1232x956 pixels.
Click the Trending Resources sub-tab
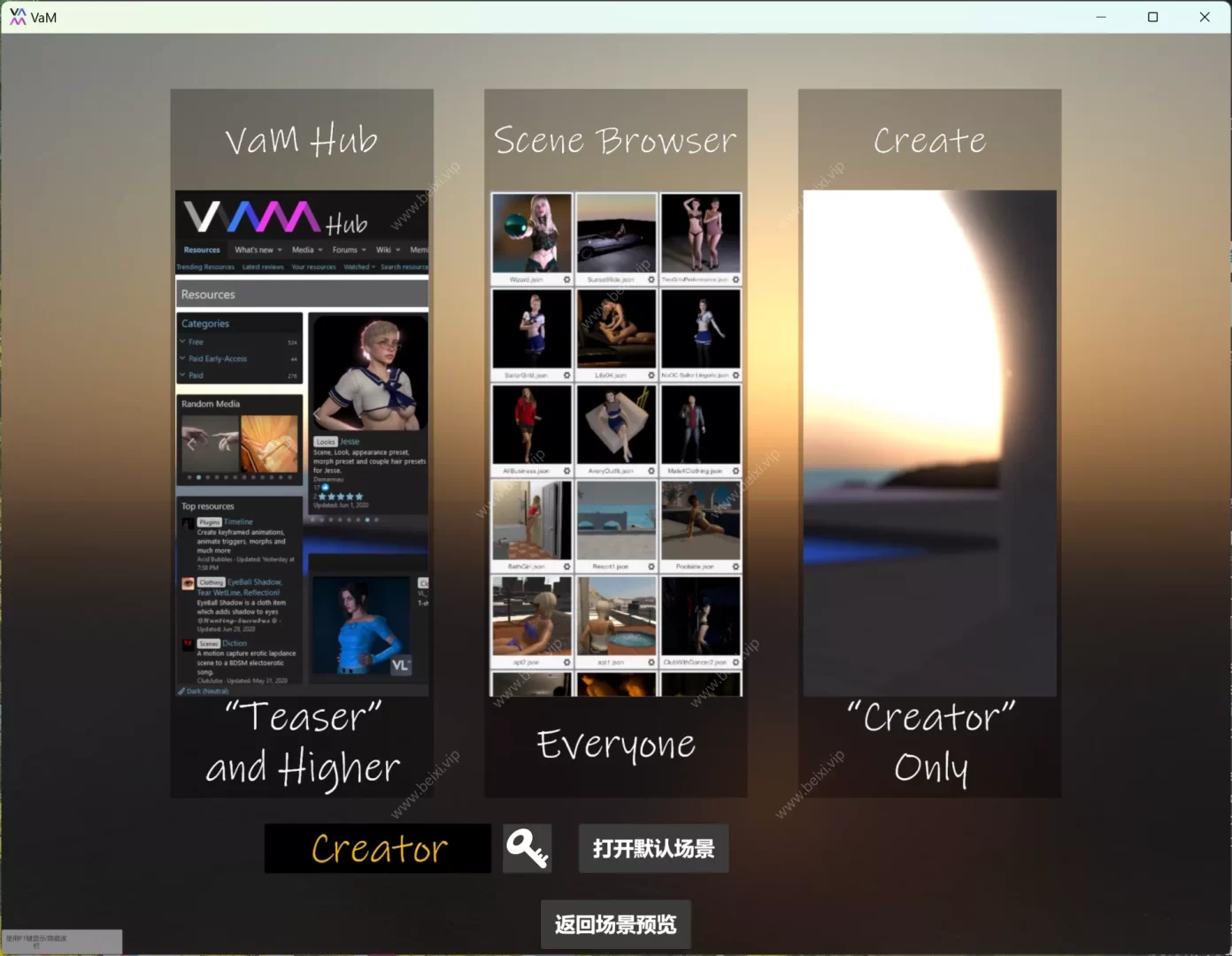tap(205, 266)
